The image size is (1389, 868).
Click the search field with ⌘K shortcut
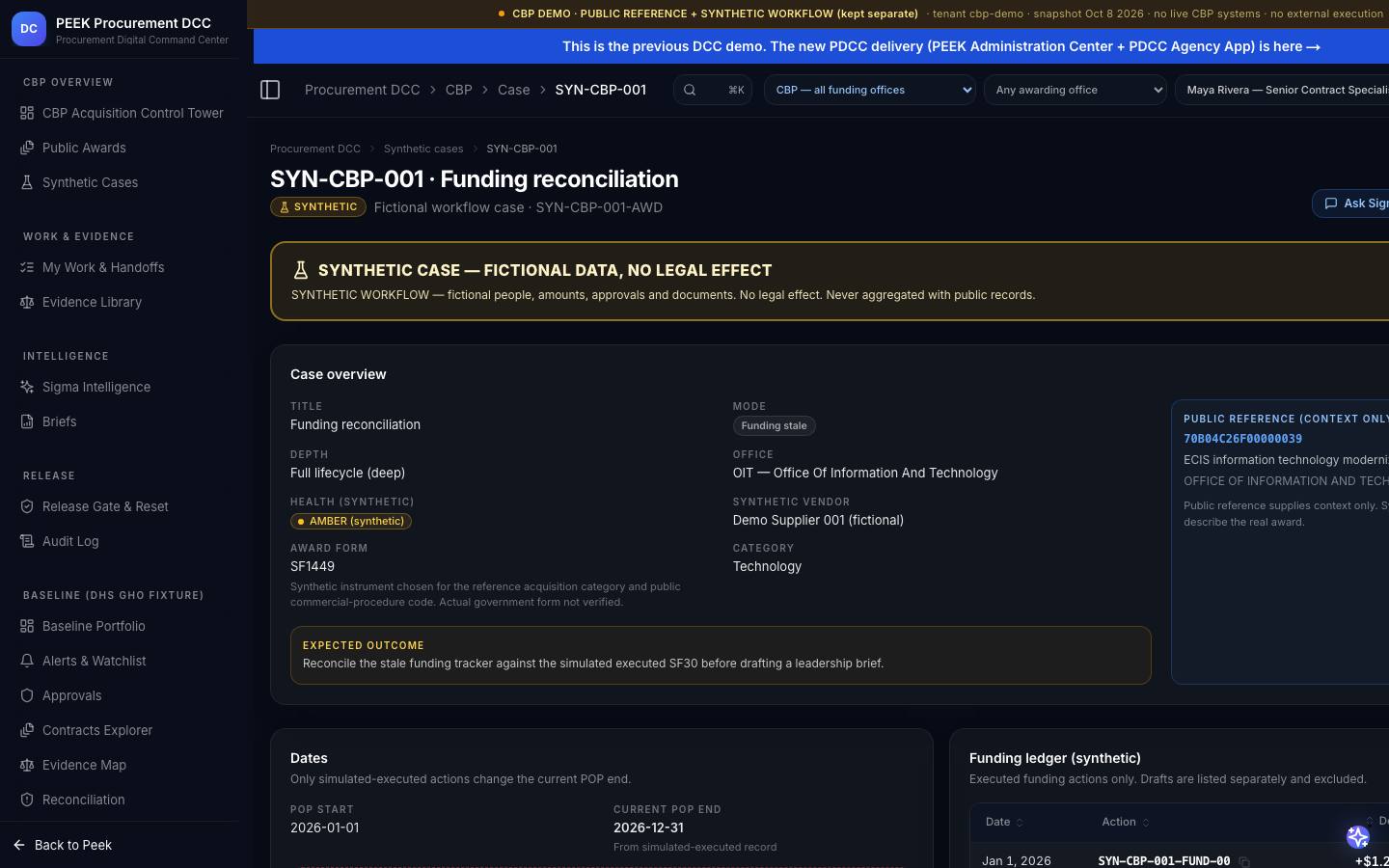click(713, 90)
